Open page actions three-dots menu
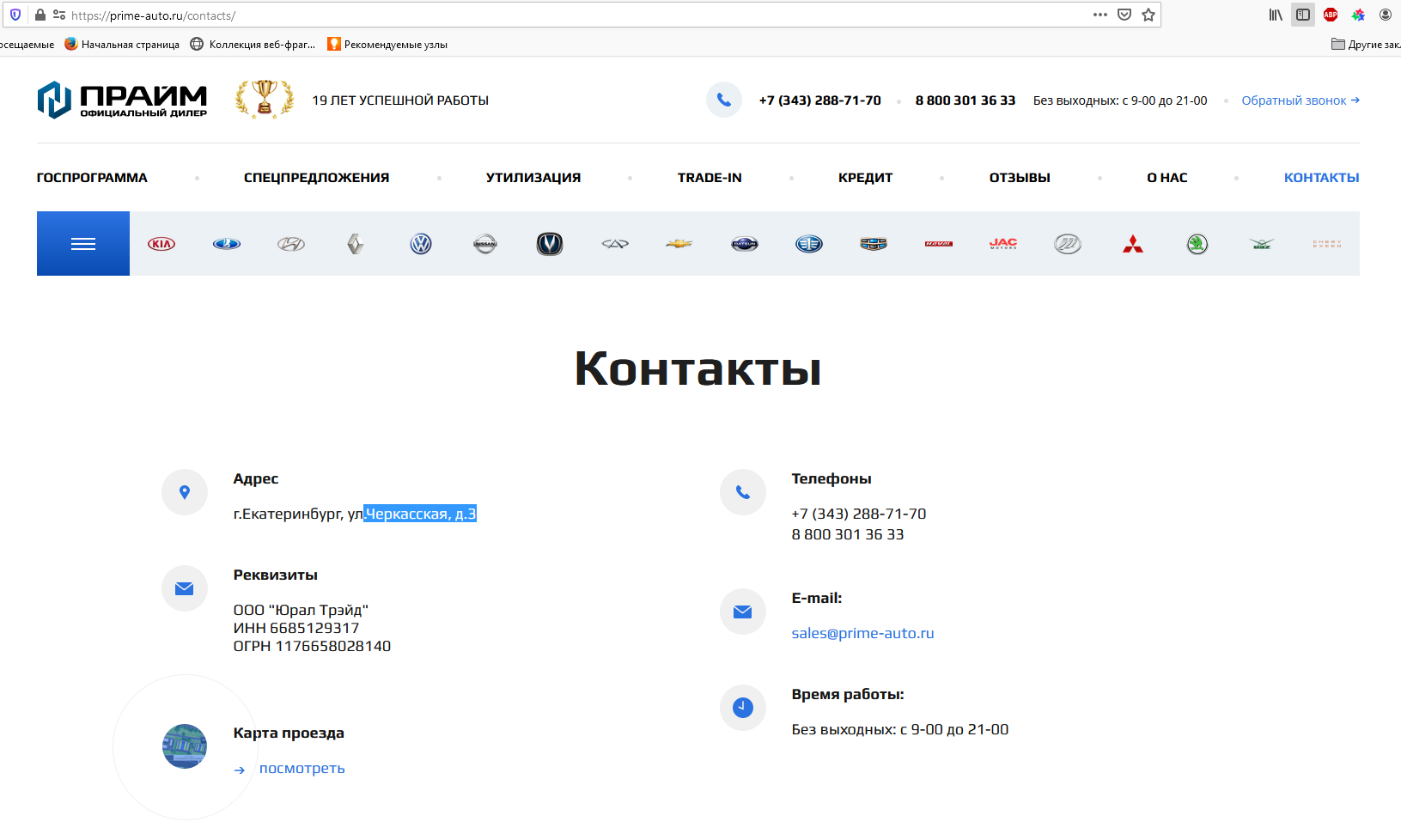This screenshot has width=1401, height=840. coord(1100,15)
